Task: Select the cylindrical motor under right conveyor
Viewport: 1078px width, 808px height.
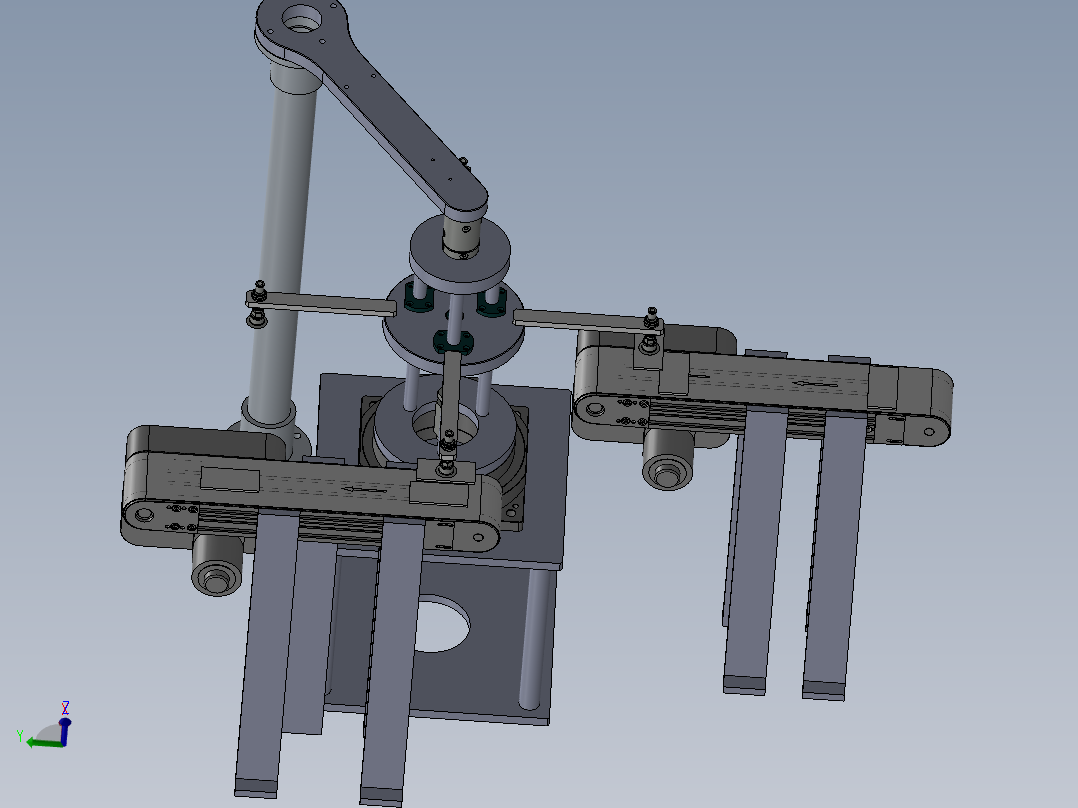Action: [x=668, y=461]
